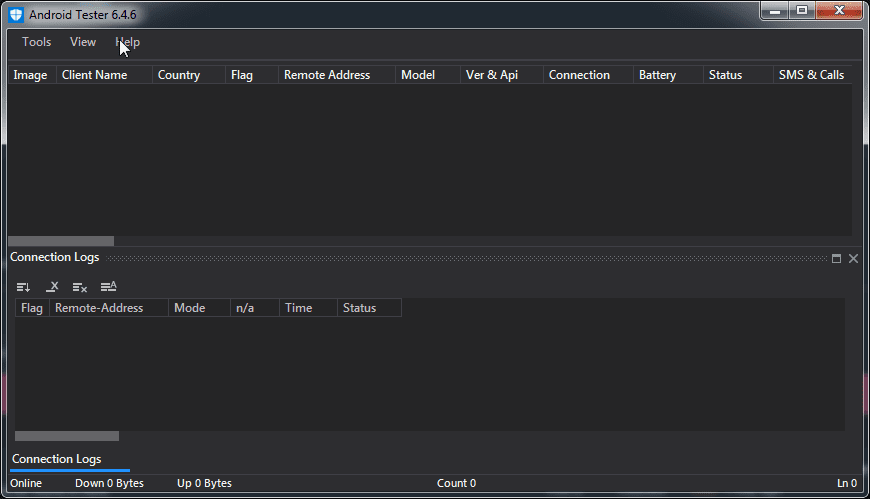
Task: Click the Mode column header in logs
Action: coord(190,308)
